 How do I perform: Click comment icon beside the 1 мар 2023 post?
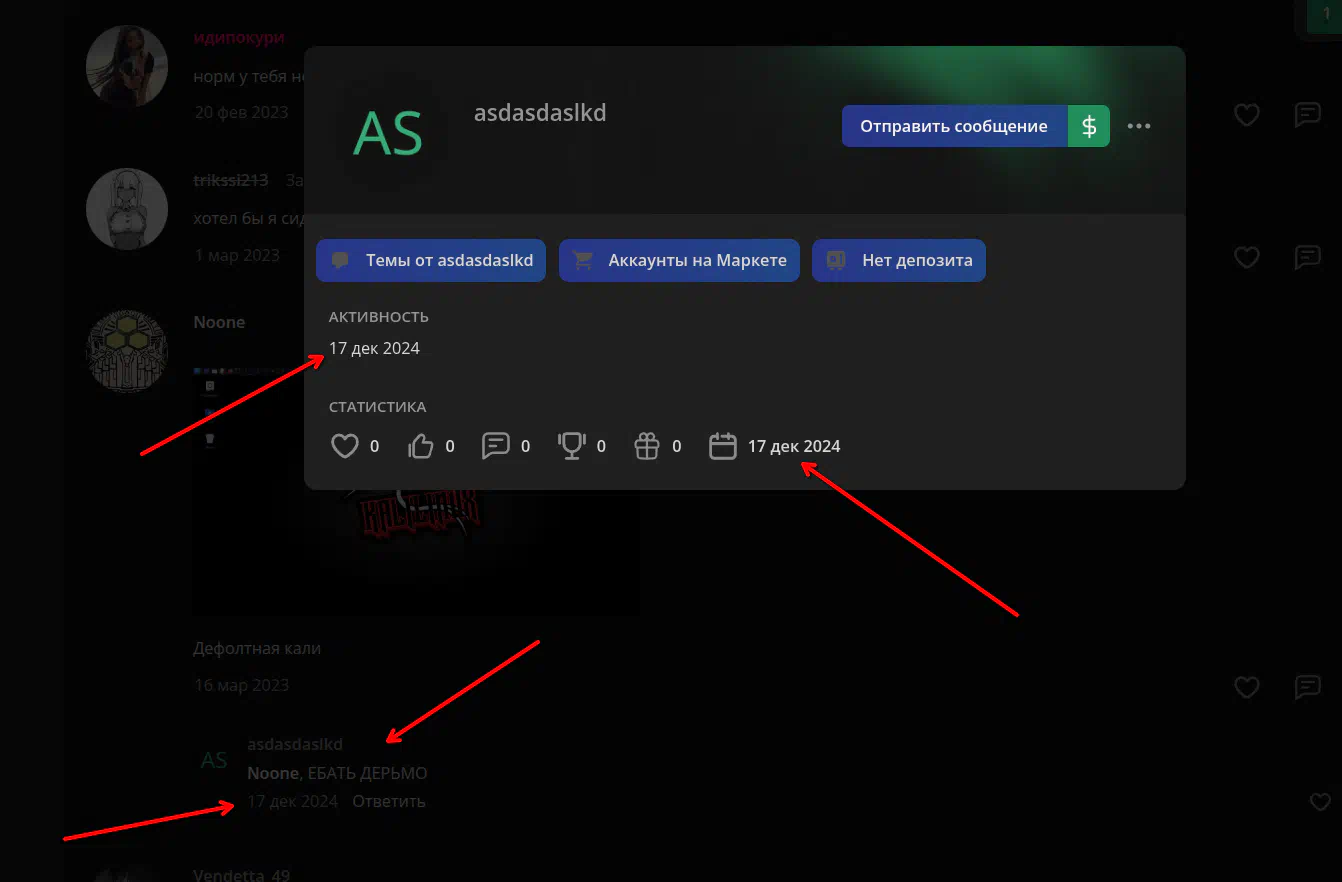click(x=1307, y=258)
